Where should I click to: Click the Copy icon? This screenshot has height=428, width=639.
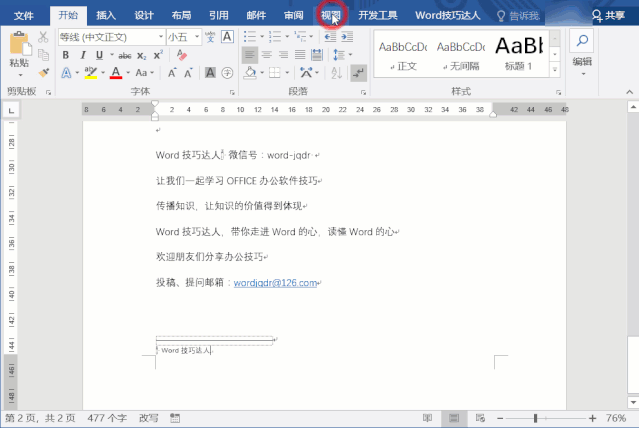point(43,55)
